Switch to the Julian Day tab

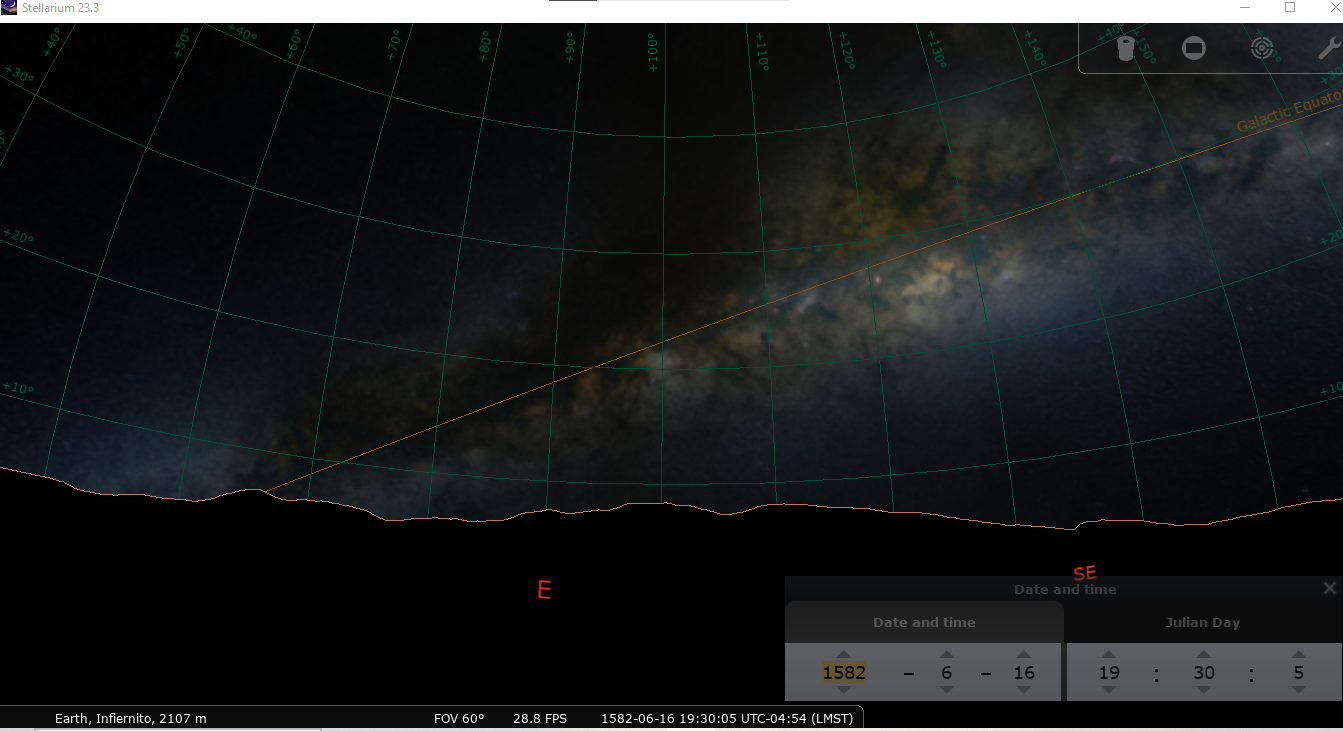coord(1203,622)
